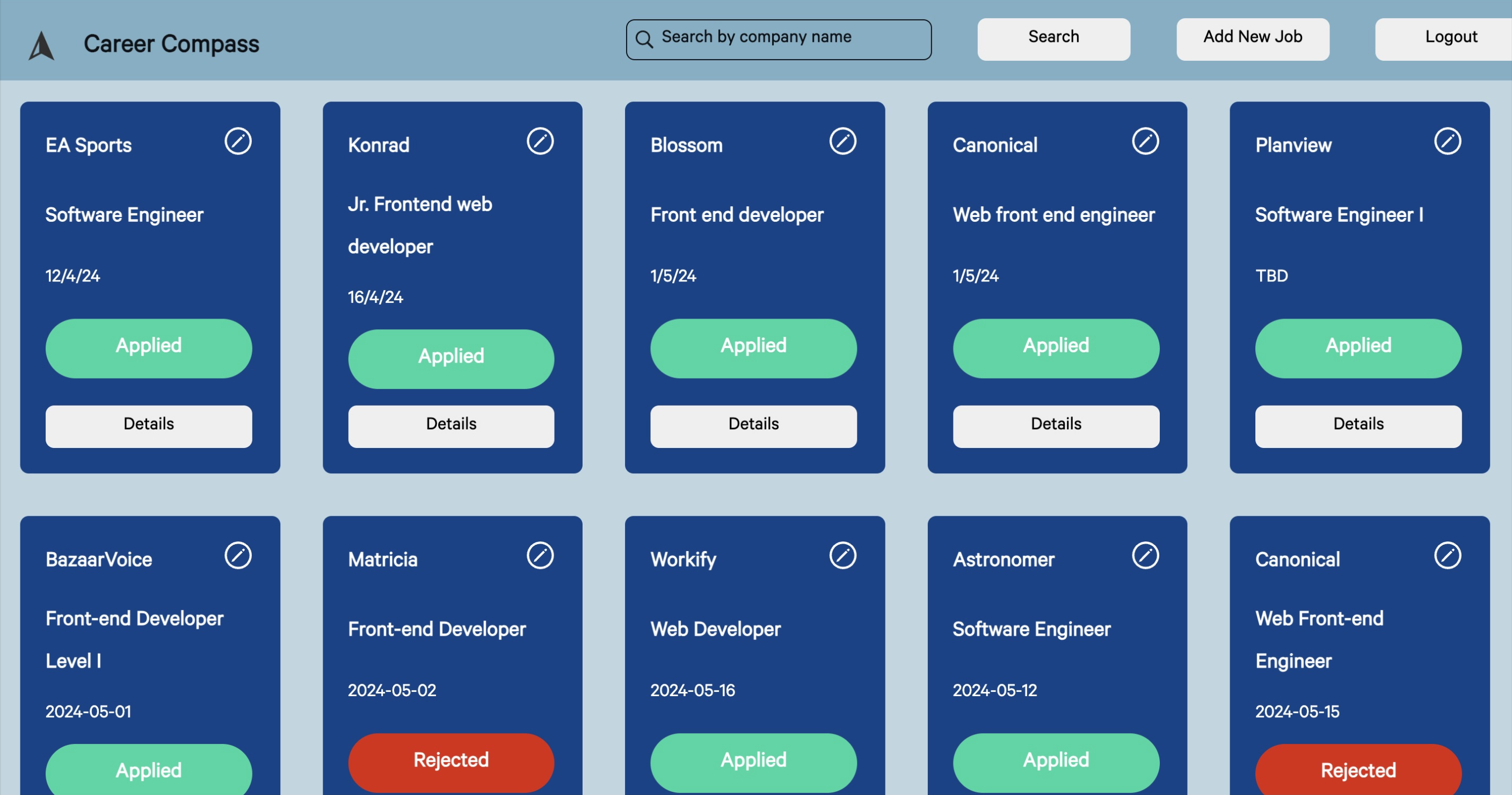Click the Applied status on BazaarVoice card
The height and width of the screenshot is (795, 1512).
tap(149, 770)
